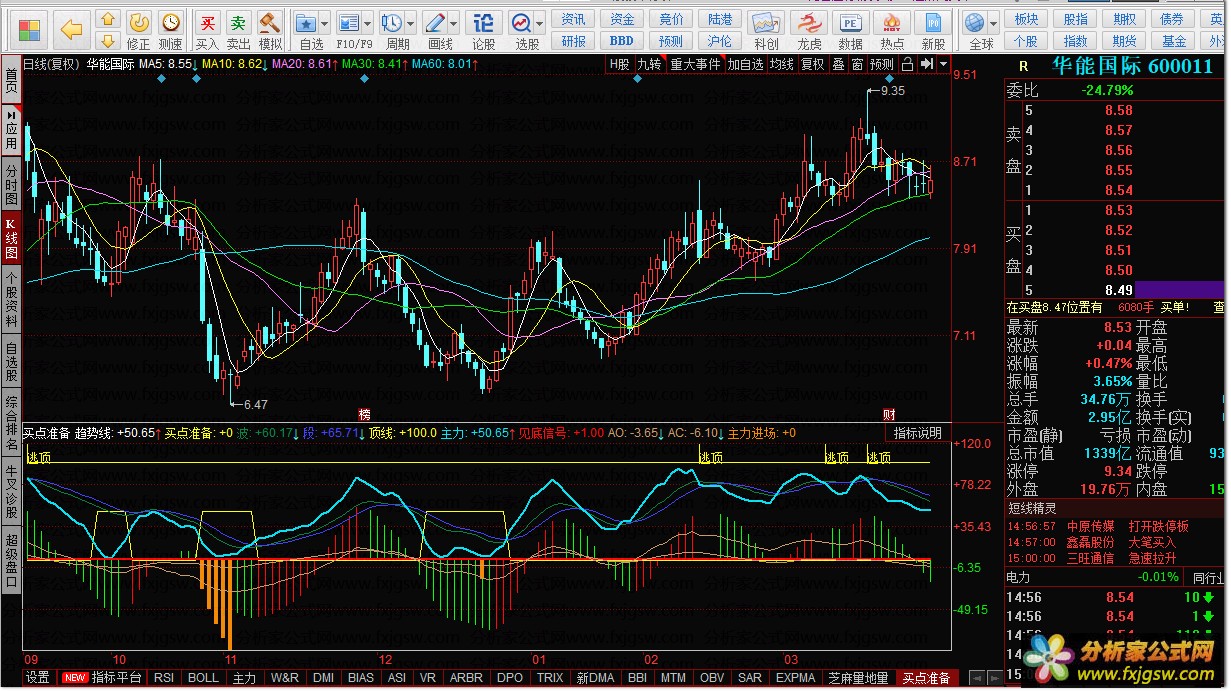Open the 板块 sectors button
This screenshot has width=1231, height=691.
pyautogui.click(x=1026, y=19)
